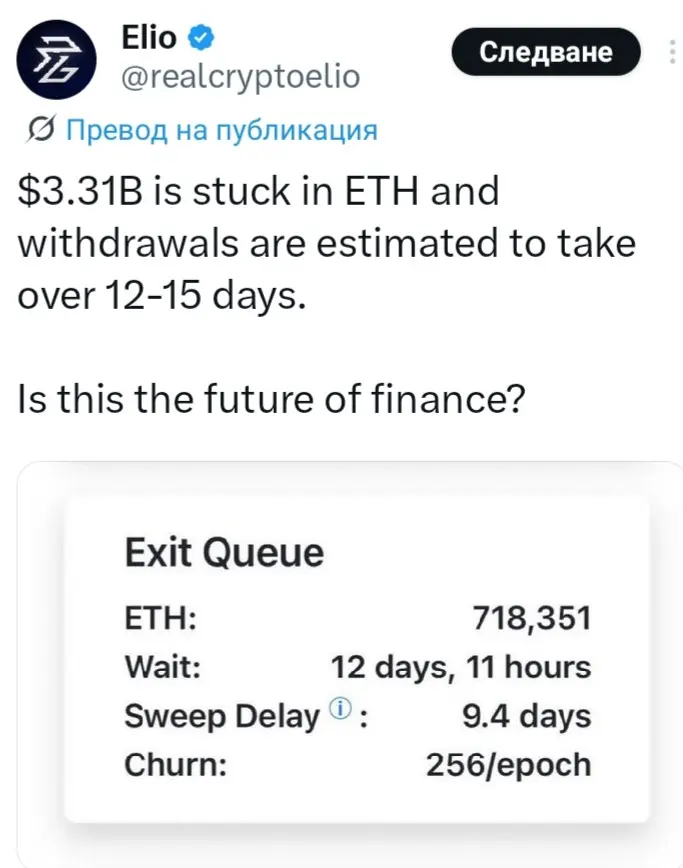683x868 pixels.
Task: Open Elio's profile avatar
Action: tap(56, 59)
